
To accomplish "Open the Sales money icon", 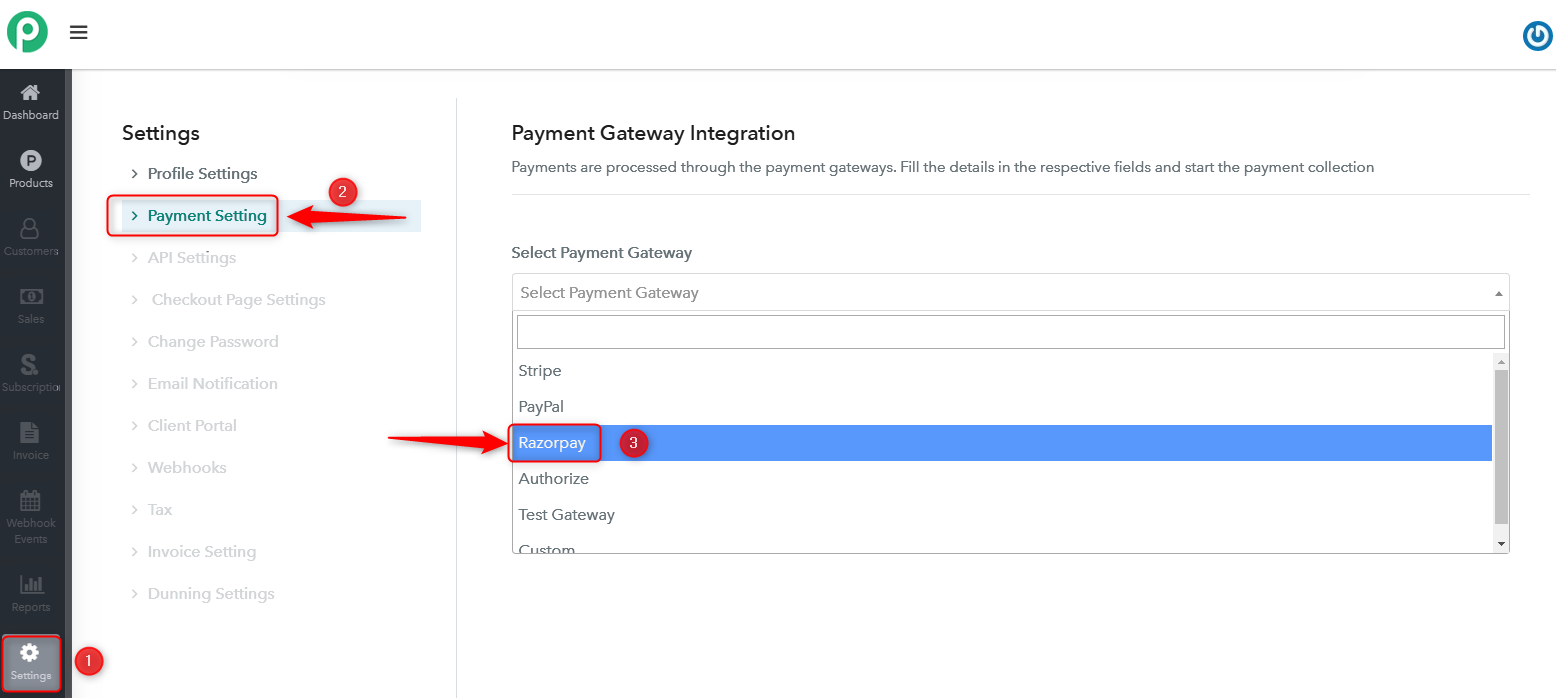I will (x=31, y=297).
